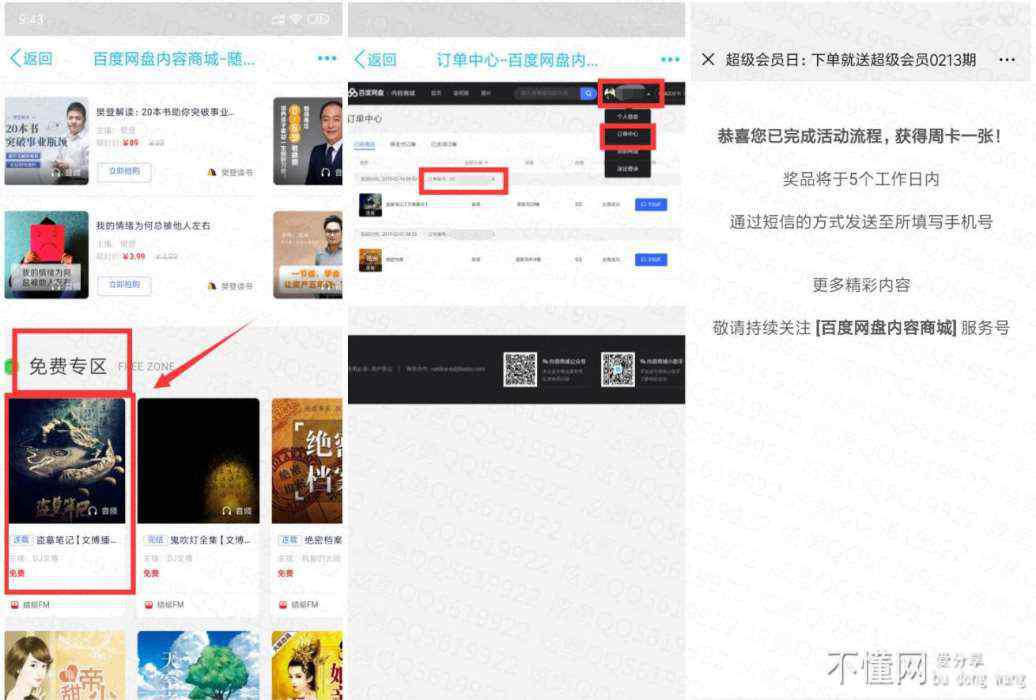The width and height of the screenshot is (1036, 700).
Task: Click the blue button on the 盗墓笔记 order
Action: pos(651,205)
